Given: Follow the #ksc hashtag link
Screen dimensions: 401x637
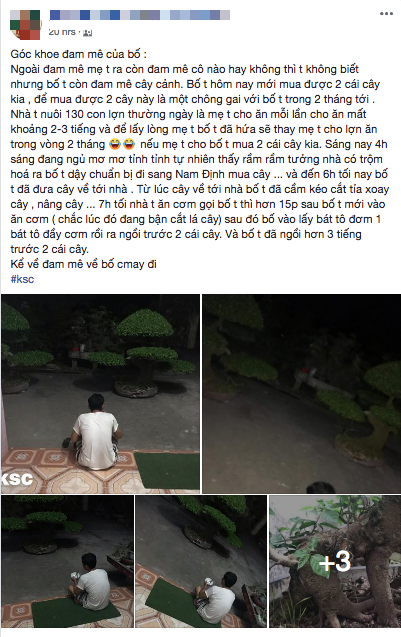Looking at the screenshot, I should click(22, 279).
